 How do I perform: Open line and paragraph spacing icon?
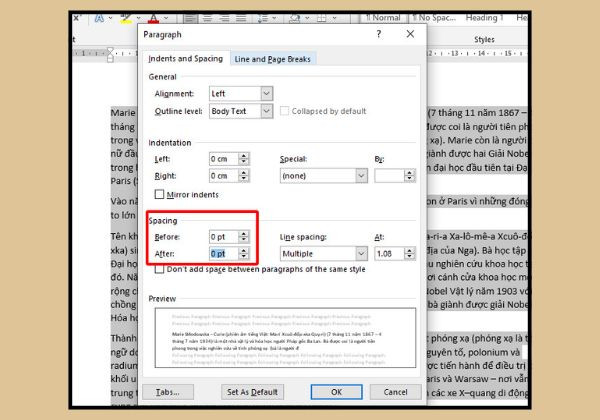263,18
